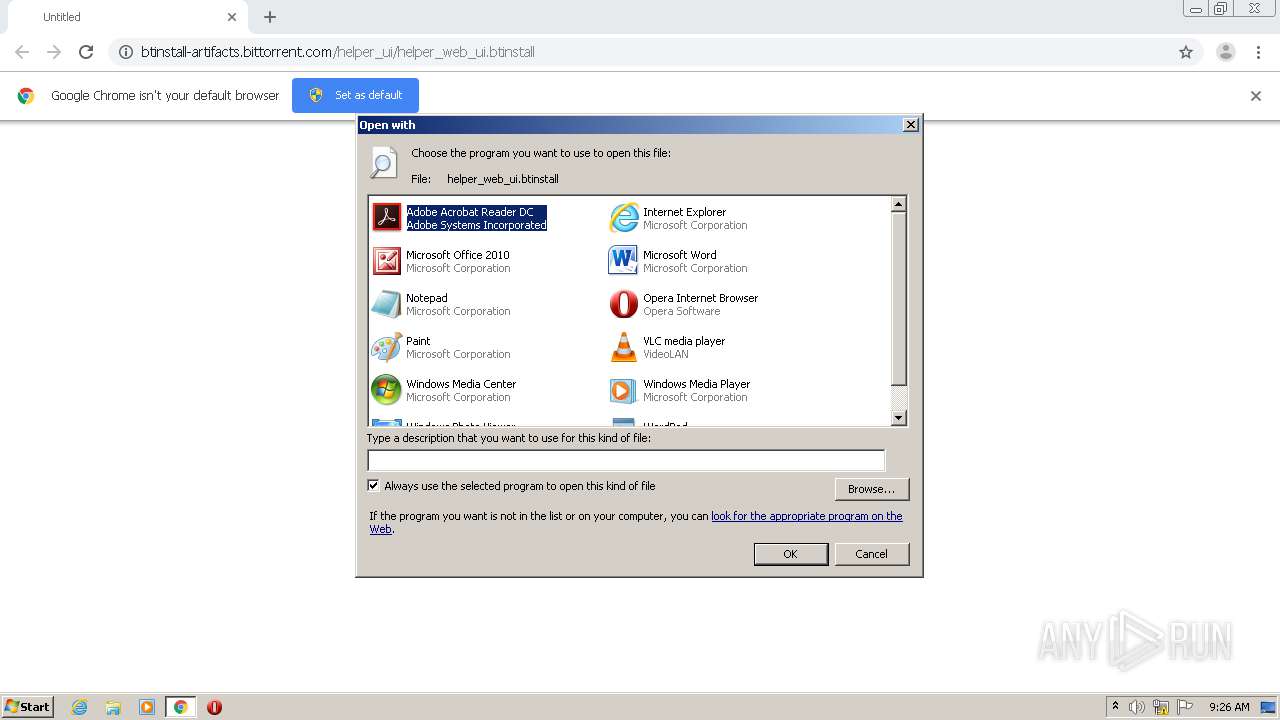The image size is (1280, 720).
Task: Open the Action Center flag icon
Action: (1185, 707)
